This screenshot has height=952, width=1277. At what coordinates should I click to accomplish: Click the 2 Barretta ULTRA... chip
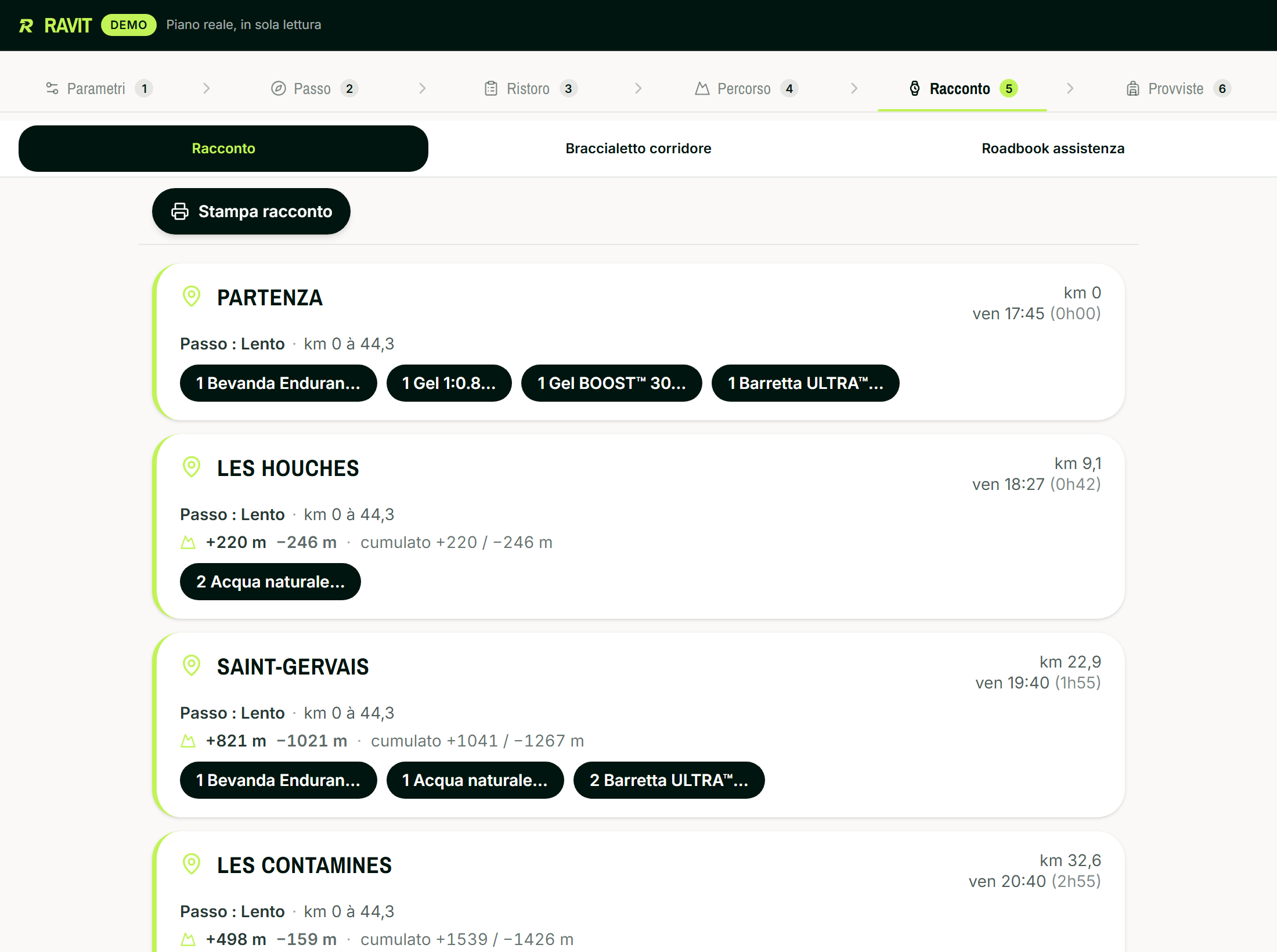coord(669,780)
